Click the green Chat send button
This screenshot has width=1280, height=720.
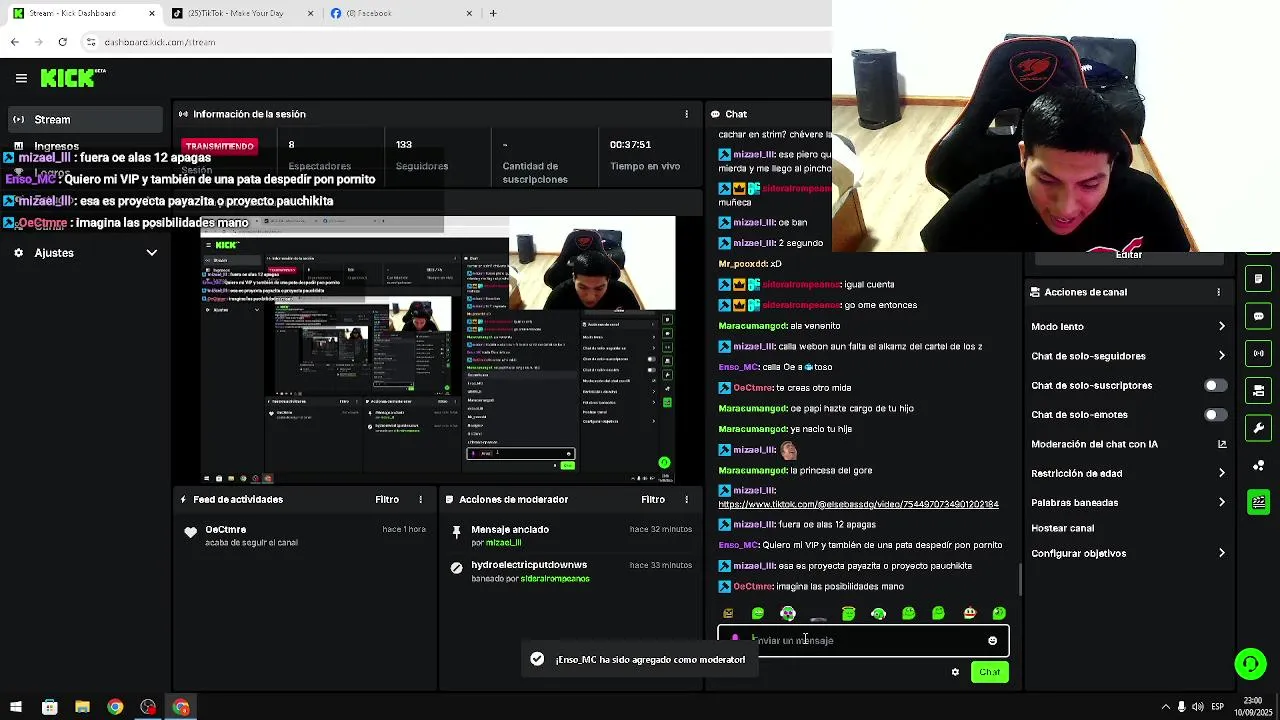click(x=989, y=672)
